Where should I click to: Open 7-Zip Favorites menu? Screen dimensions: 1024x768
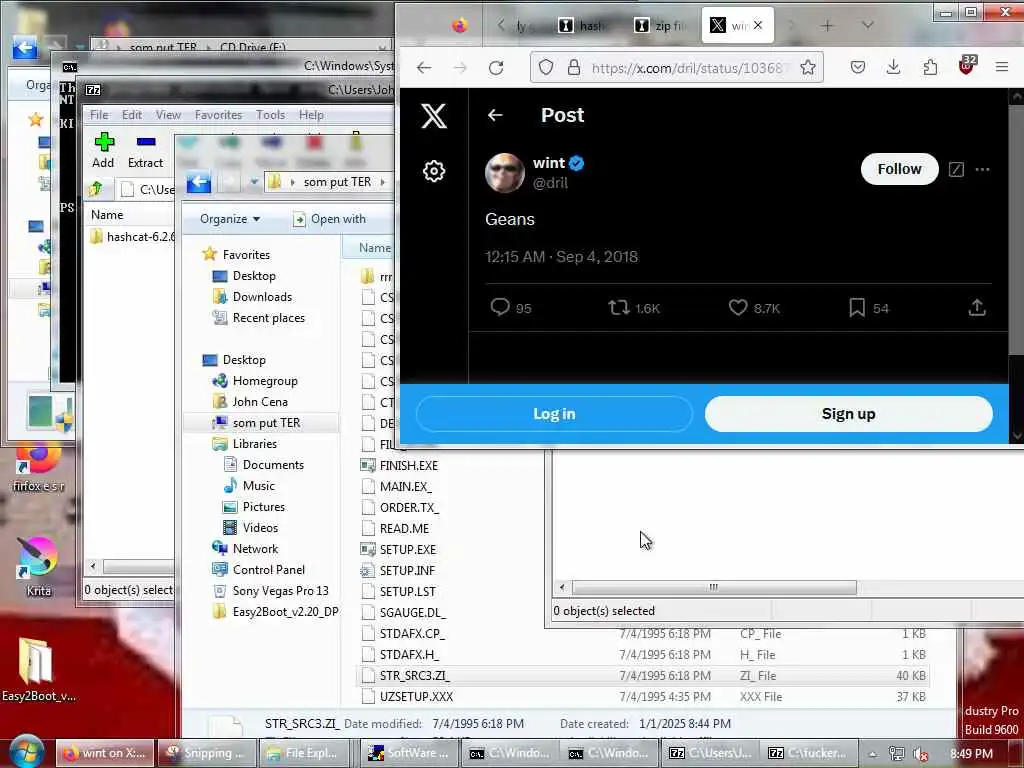coord(218,115)
